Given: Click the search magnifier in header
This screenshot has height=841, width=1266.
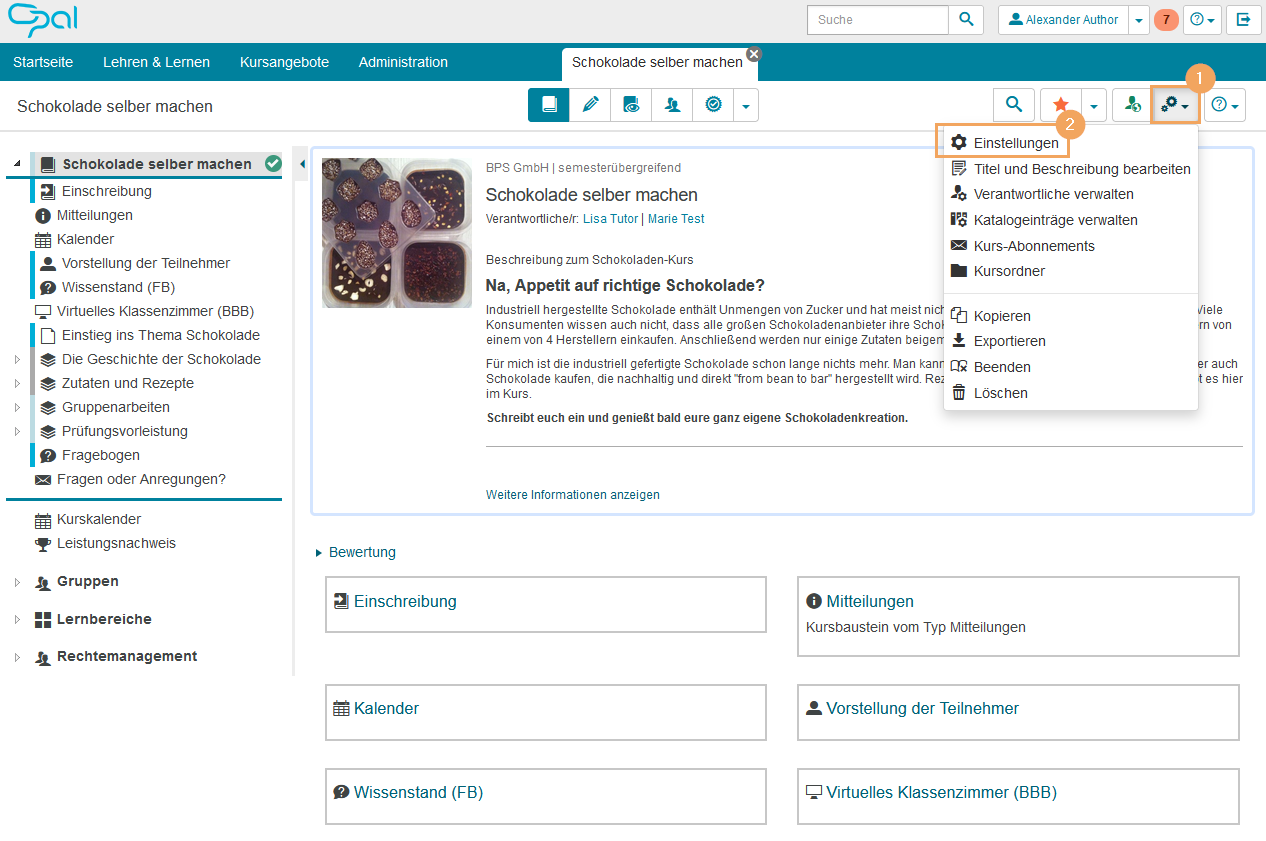Looking at the screenshot, I should pyautogui.click(x=965, y=19).
